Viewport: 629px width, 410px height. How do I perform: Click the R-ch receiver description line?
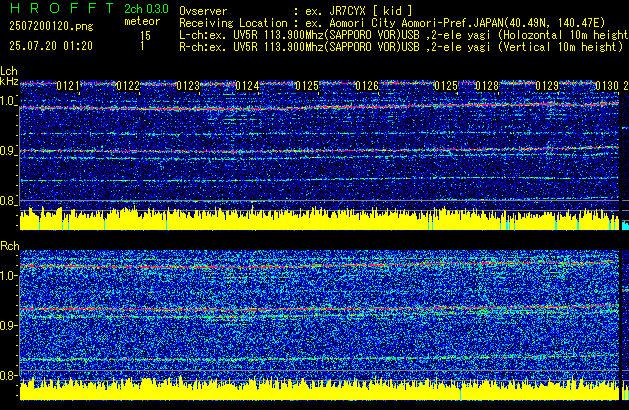pos(401,47)
